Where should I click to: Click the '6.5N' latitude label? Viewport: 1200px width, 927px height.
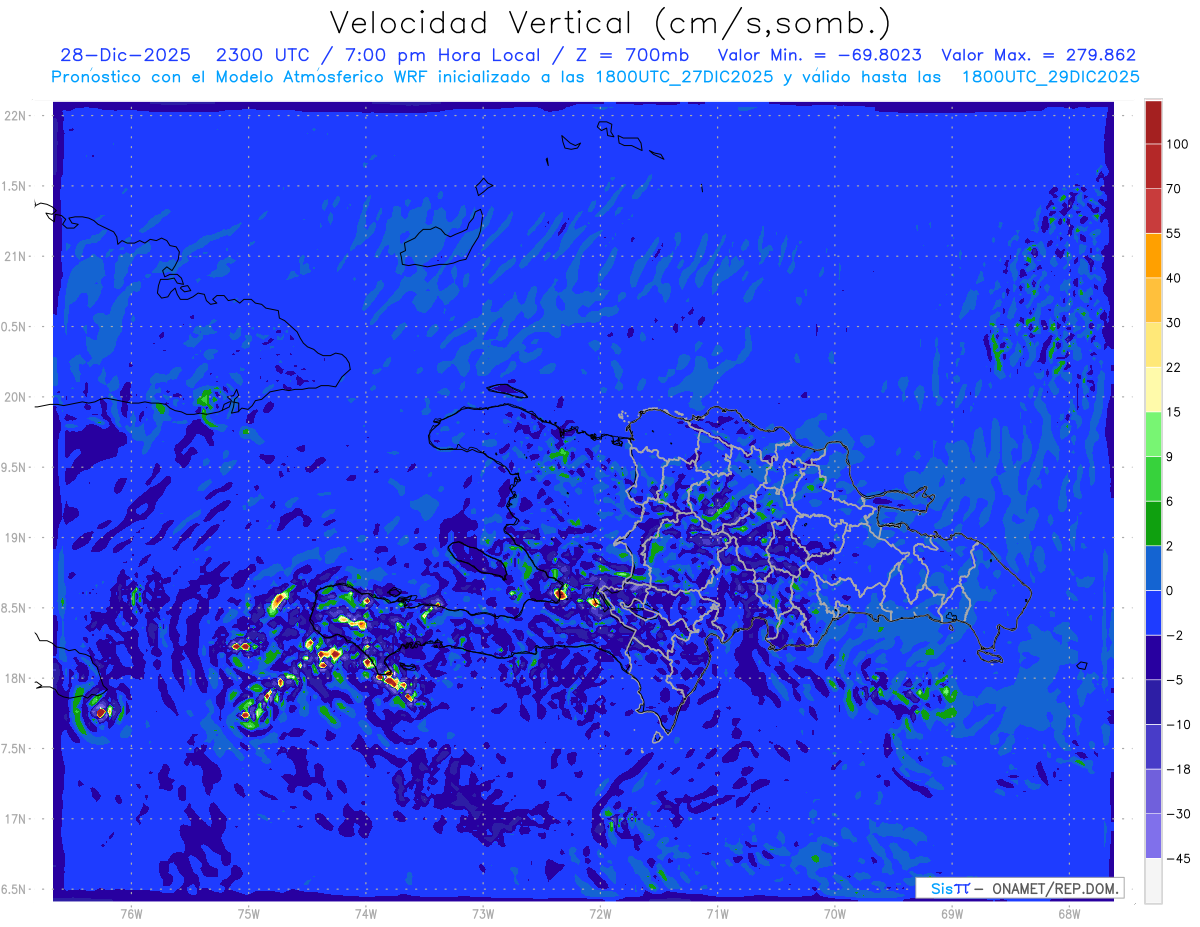[14, 889]
